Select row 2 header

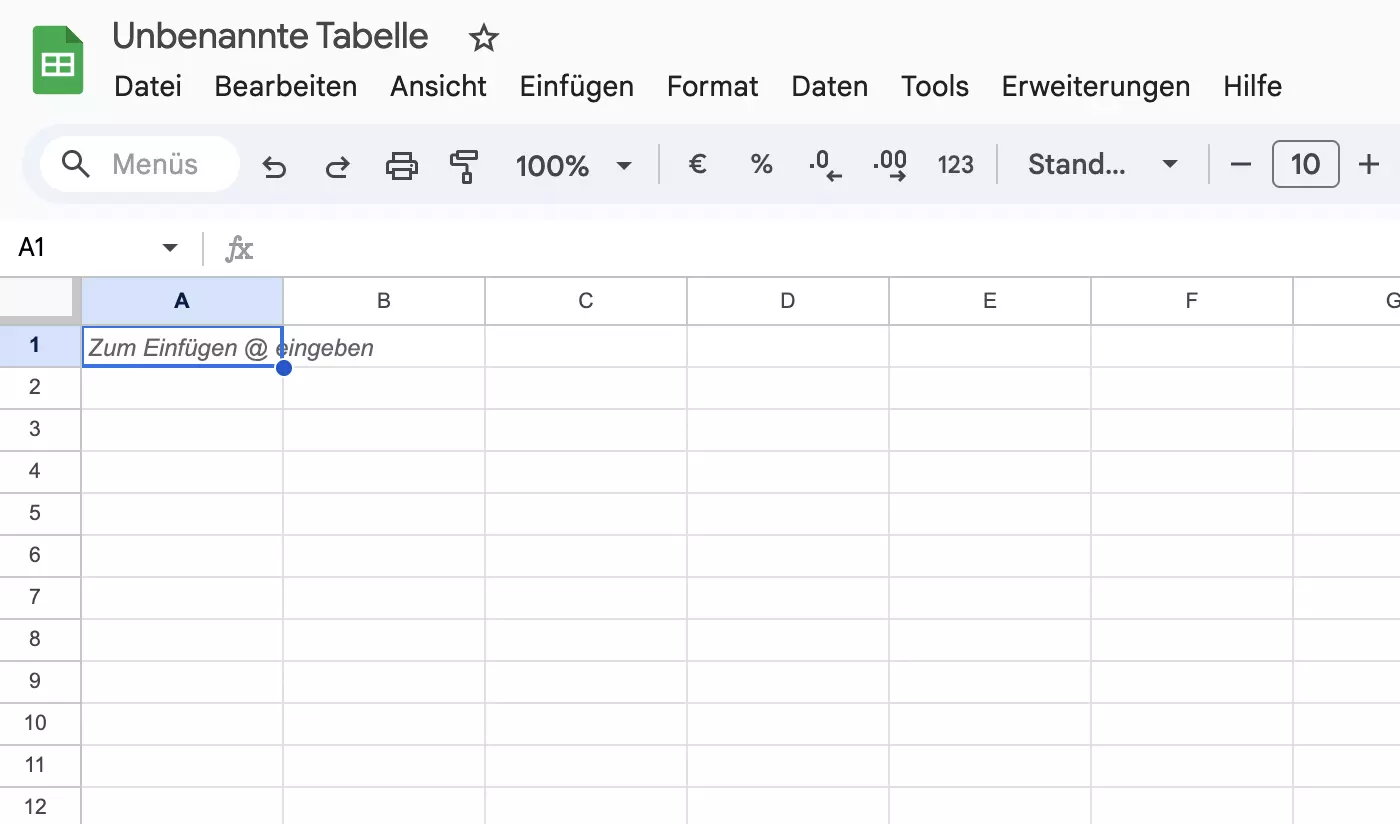click(40, 387)
